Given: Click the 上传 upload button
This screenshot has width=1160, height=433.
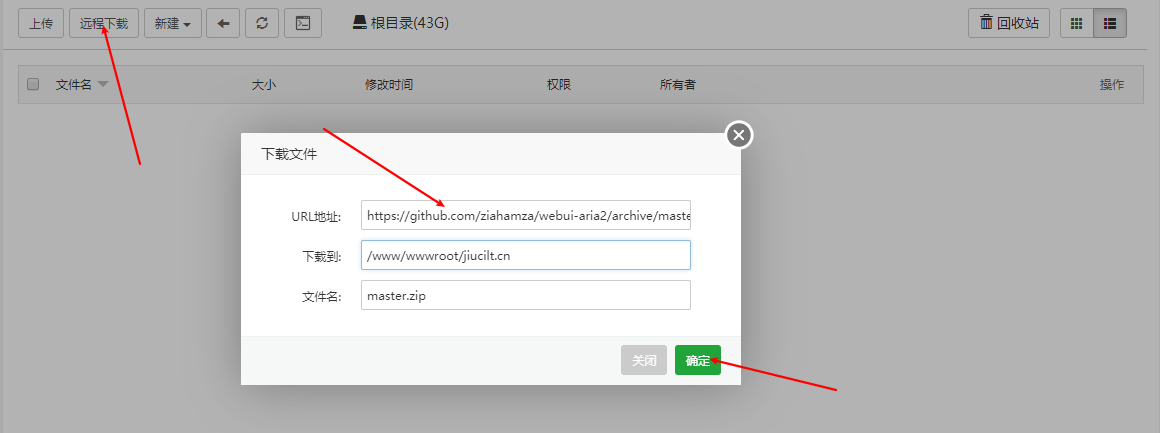Looking at the screenshot, I should point(41,23).
